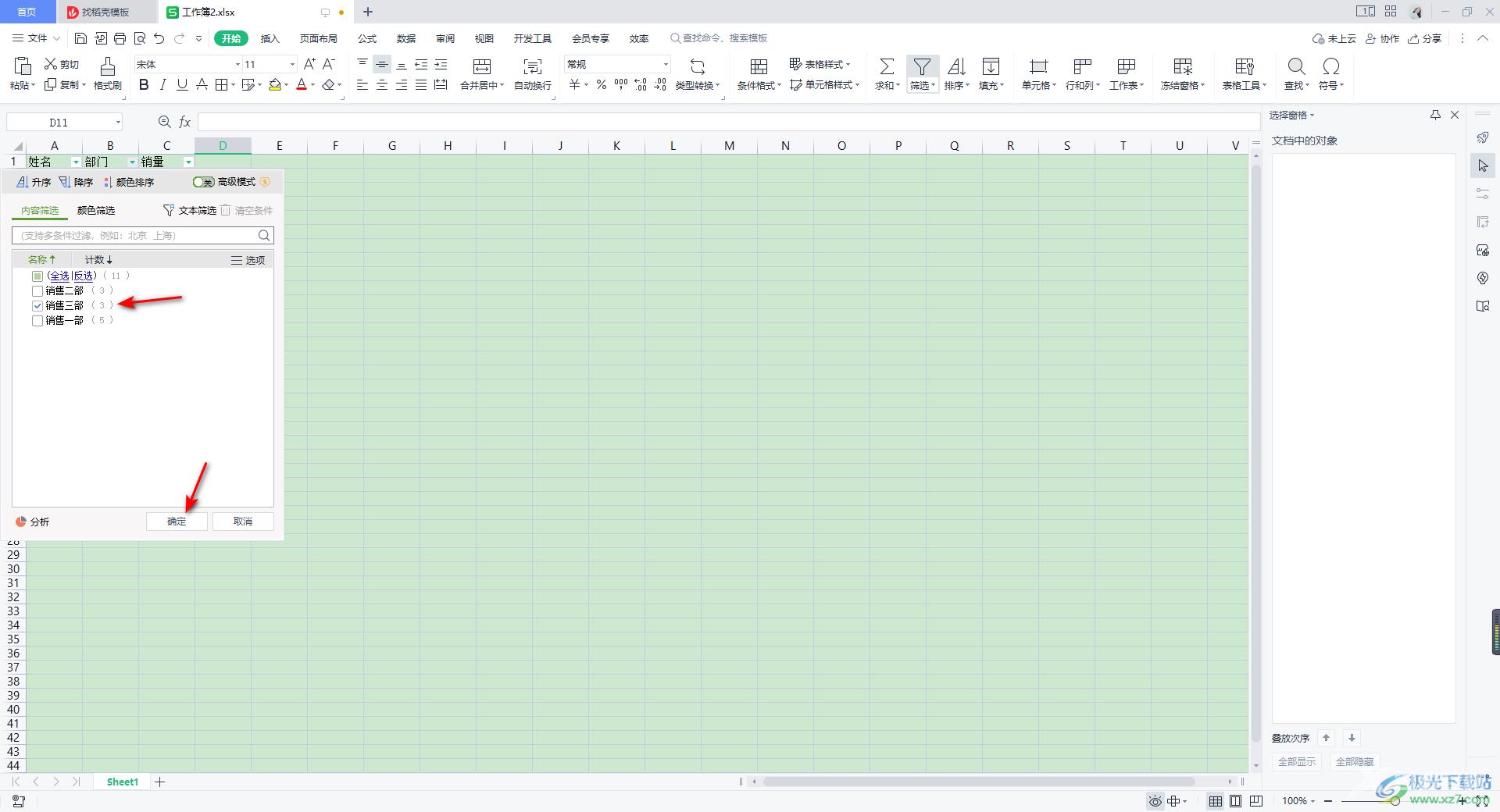Click the zoom slider in status bar

point(1395,801)
